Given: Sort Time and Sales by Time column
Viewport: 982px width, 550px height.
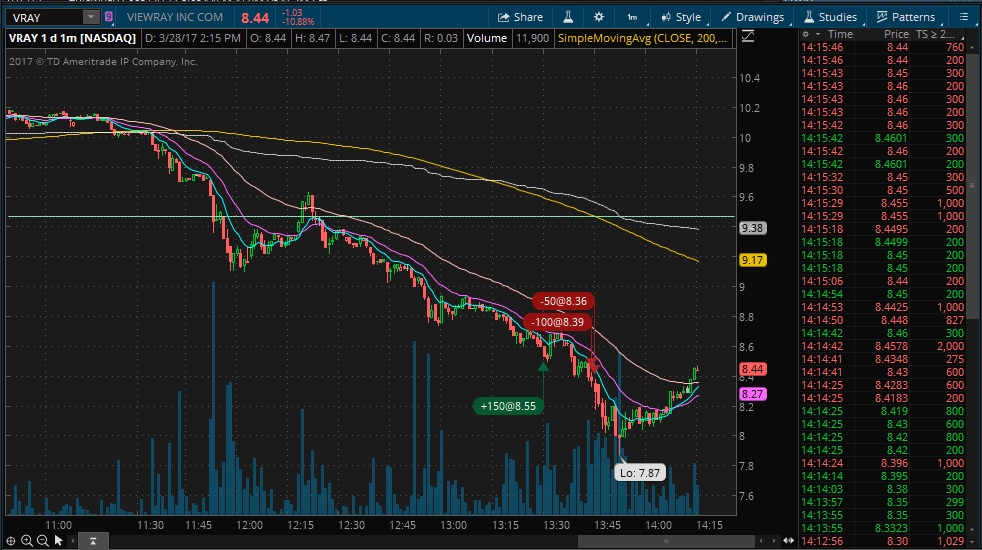Looking at the screenshot, I should point(840,34).
